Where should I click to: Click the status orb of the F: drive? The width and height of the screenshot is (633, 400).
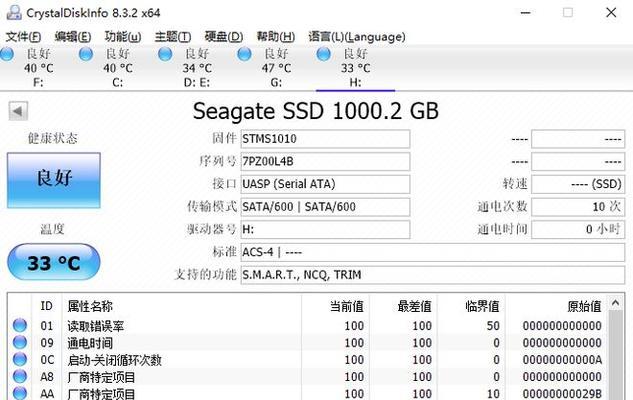7,54
